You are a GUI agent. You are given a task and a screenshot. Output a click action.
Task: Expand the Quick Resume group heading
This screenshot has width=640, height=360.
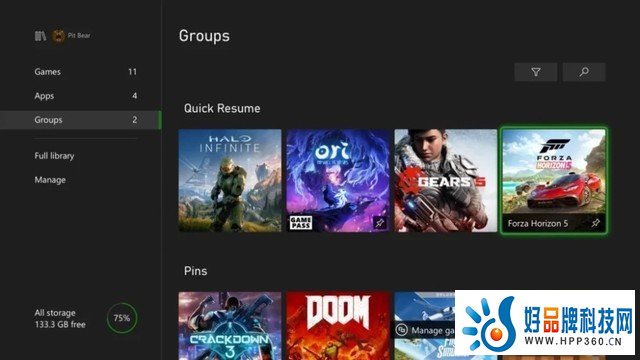(222, 109)
